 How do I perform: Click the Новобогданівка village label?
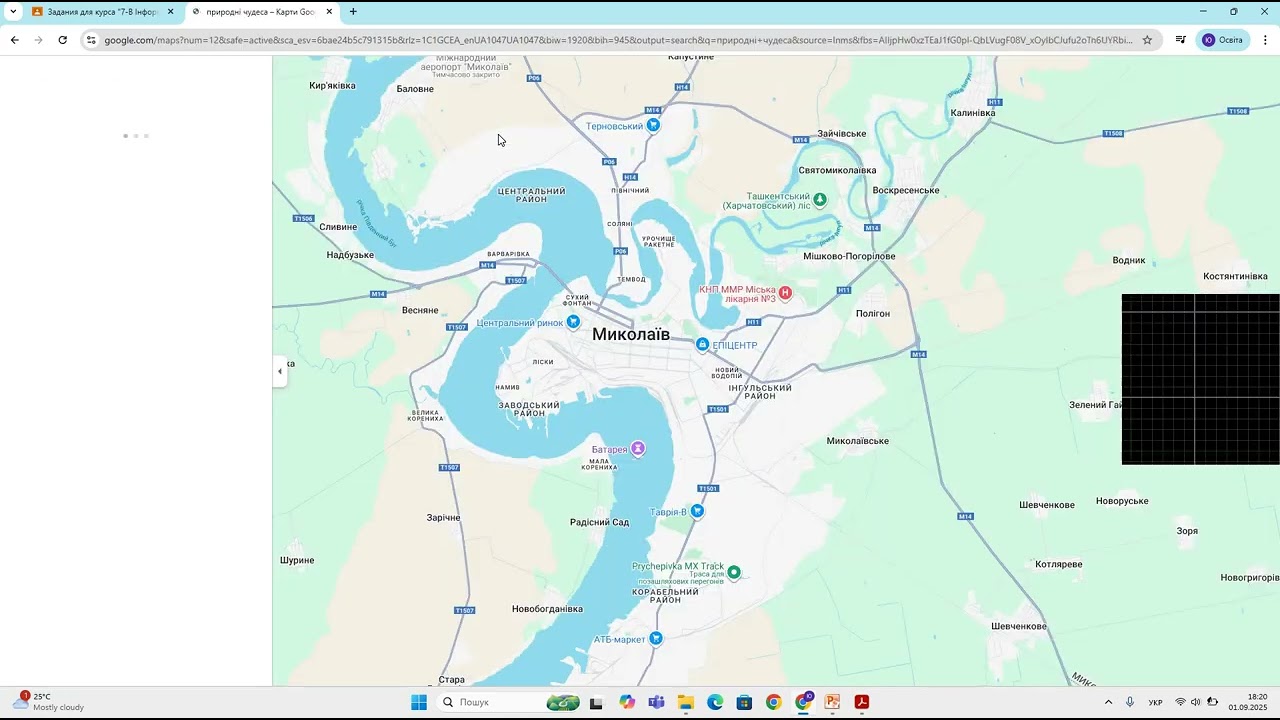[x=547, y=609]
